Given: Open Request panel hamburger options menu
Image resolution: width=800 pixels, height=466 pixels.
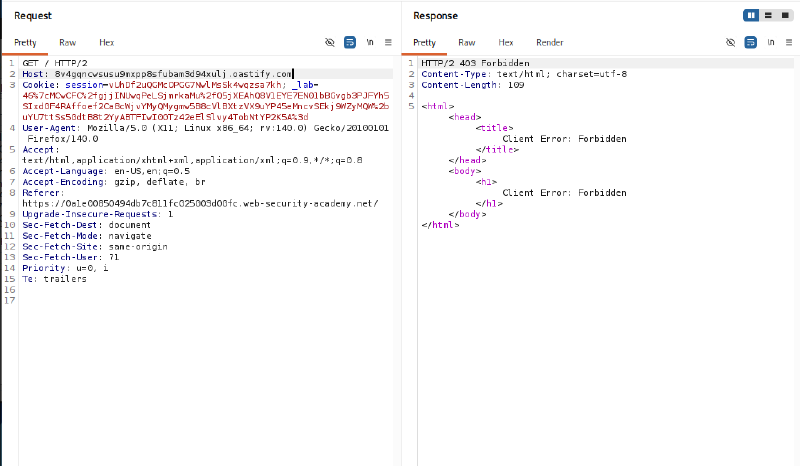Looking at the screenshot, I should (x=388, y=42).
